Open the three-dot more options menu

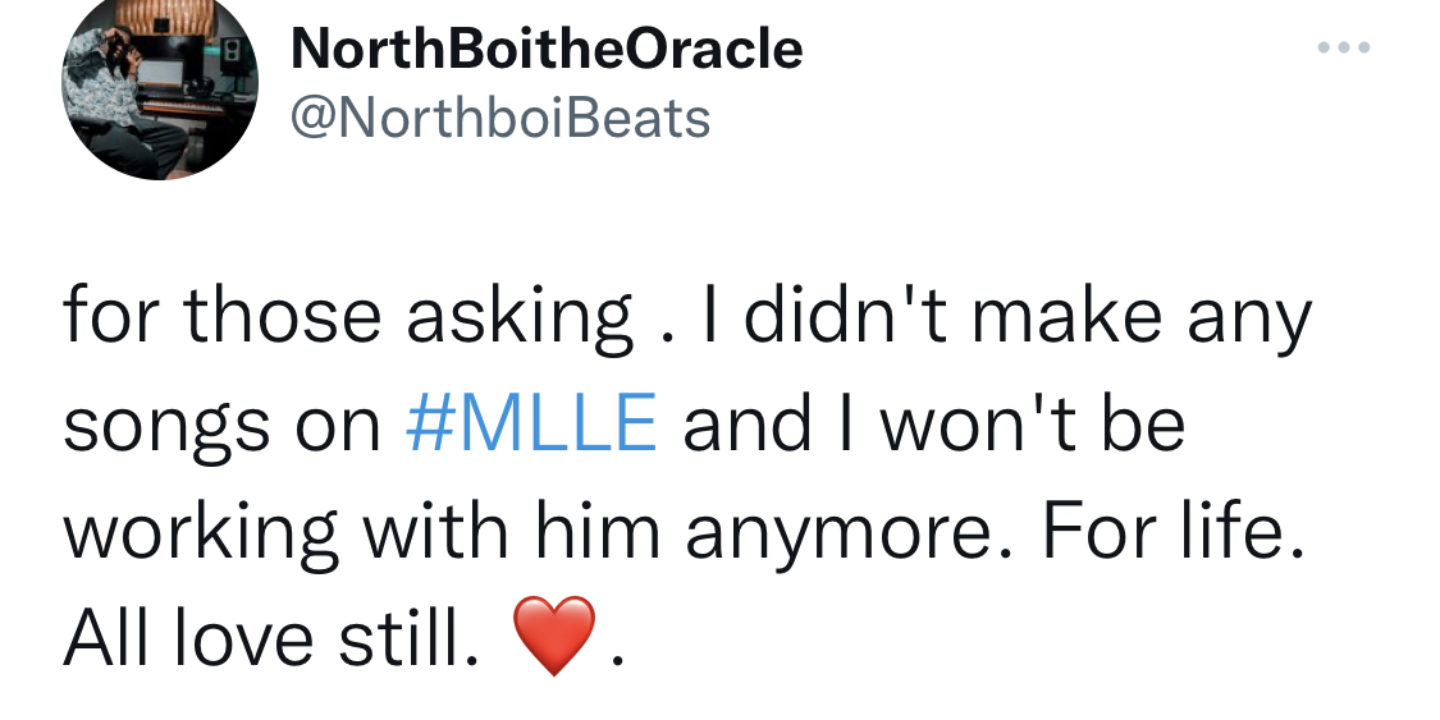click(x=1343, y=48)
